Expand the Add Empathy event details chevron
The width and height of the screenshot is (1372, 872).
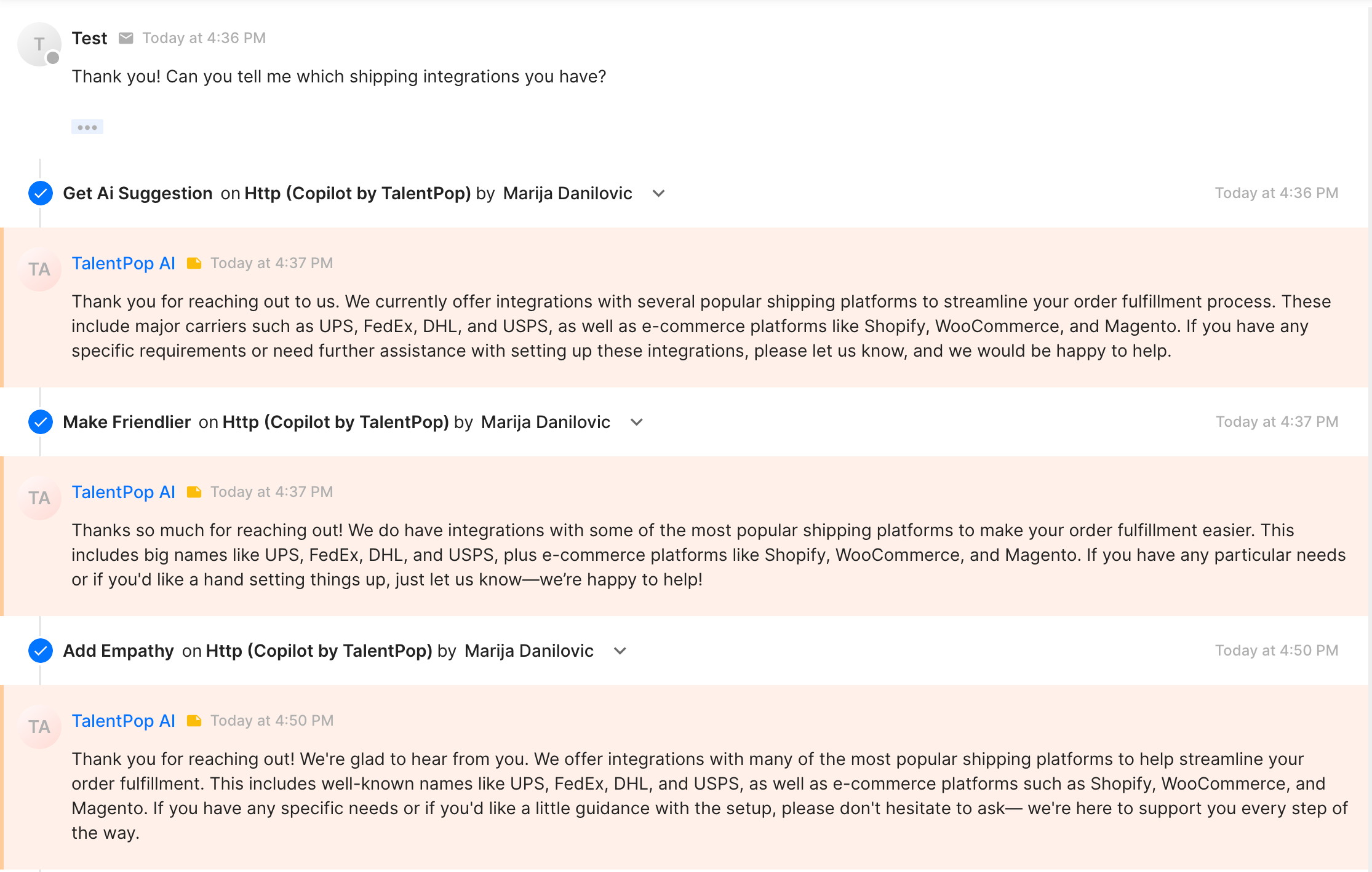coord(620,651)
